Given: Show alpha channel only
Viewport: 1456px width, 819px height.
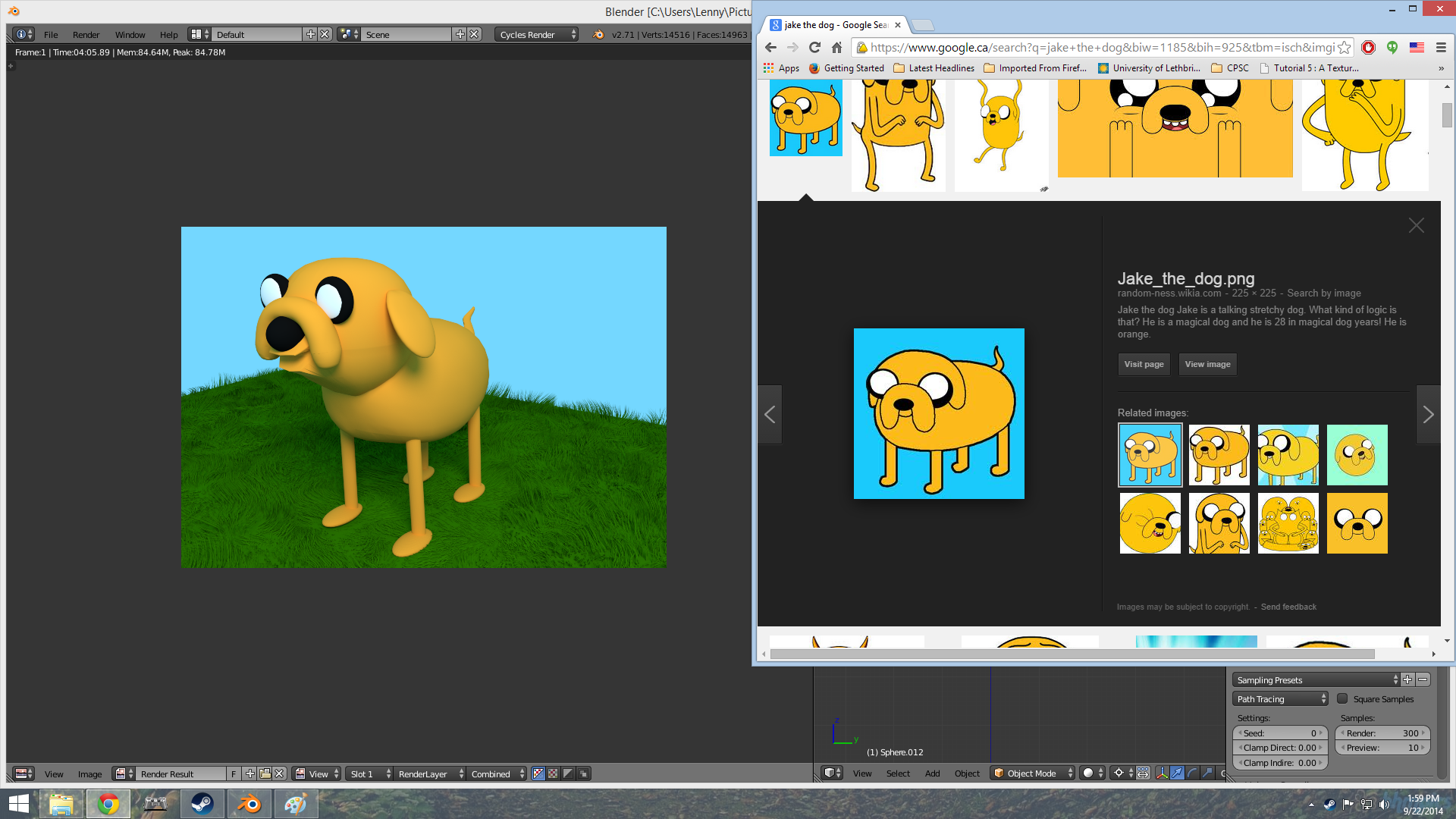Looking at the screenshot, I should (568, 773).
